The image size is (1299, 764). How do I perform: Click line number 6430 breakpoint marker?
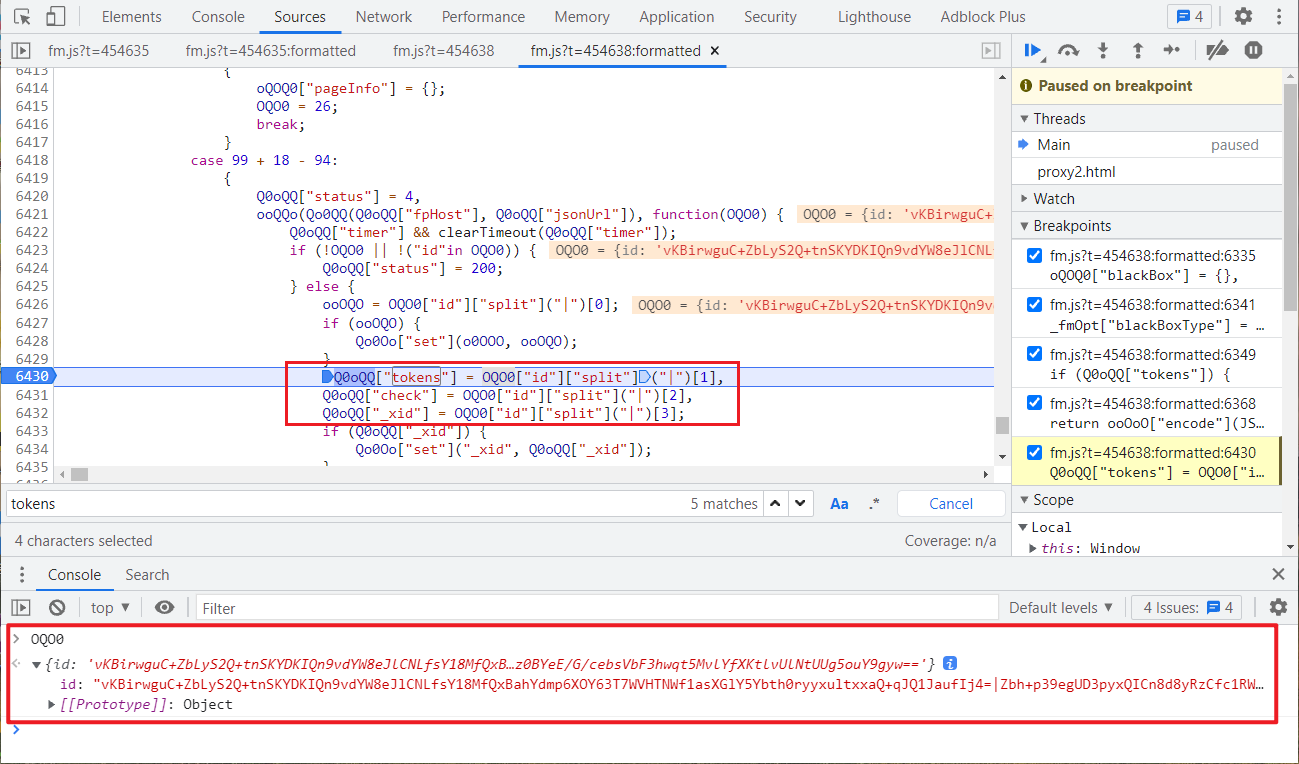pos(30,376)
